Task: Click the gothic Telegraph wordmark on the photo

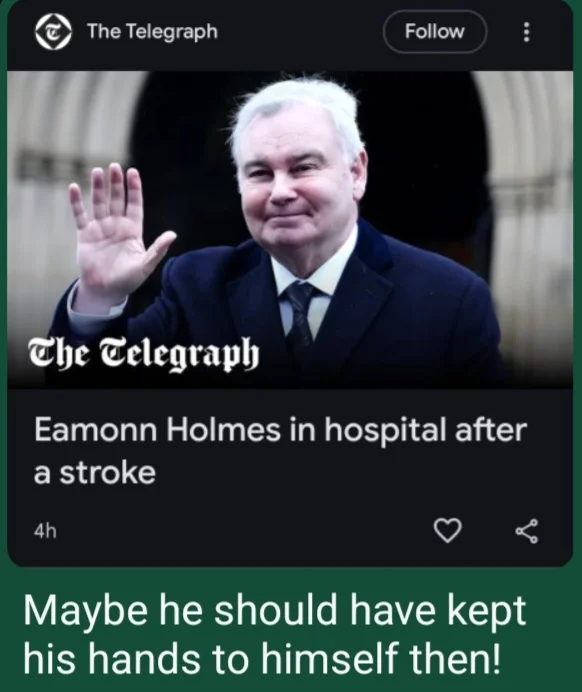Action: (x=144, y=355)
